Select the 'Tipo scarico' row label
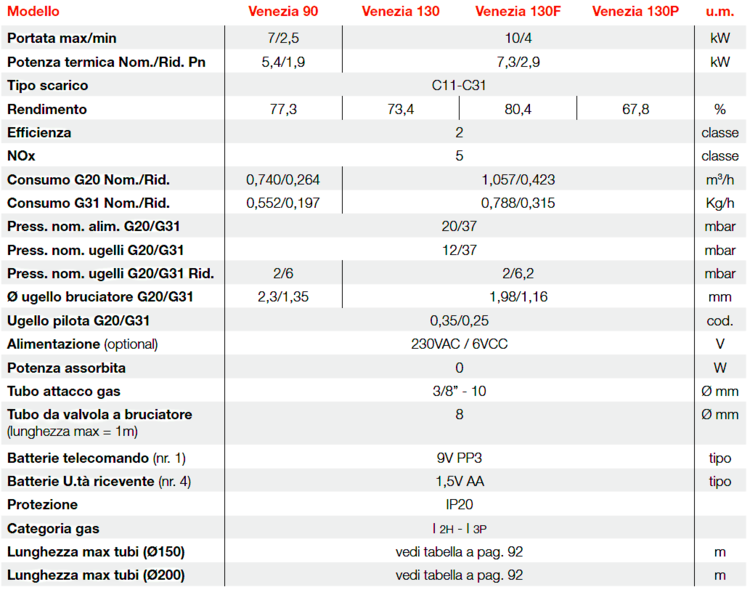Image resolution: width=750 pixels, height=595 pixels. (47, 86)
